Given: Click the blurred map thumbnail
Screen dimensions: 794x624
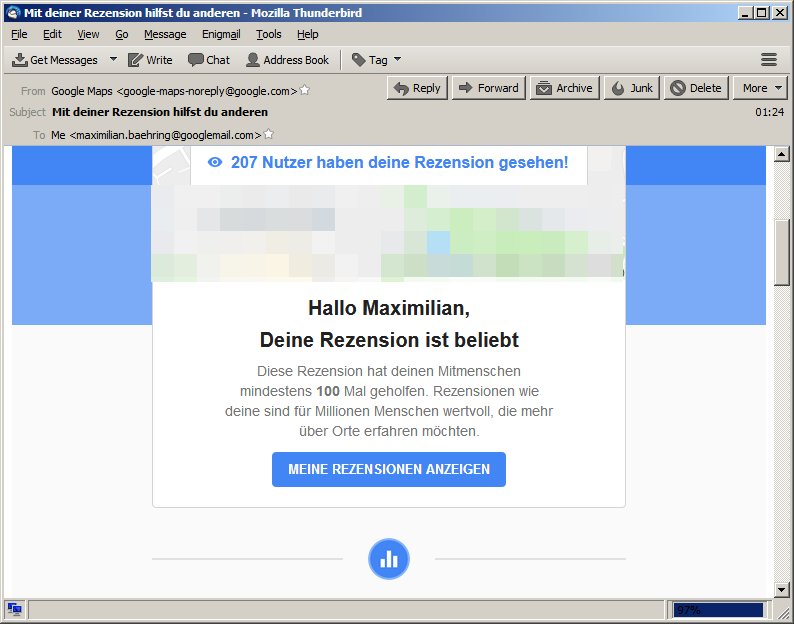Looking at the screenshot, I should click(x=388, y=233).
